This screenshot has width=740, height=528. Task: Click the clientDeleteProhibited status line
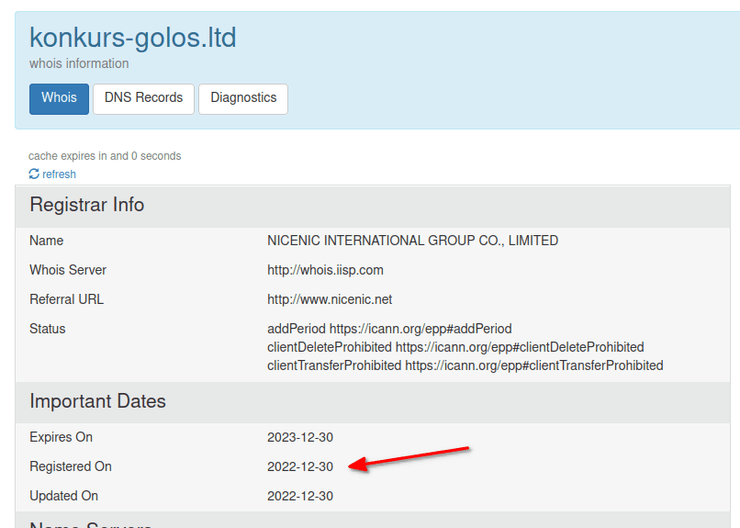pos(455,347)
